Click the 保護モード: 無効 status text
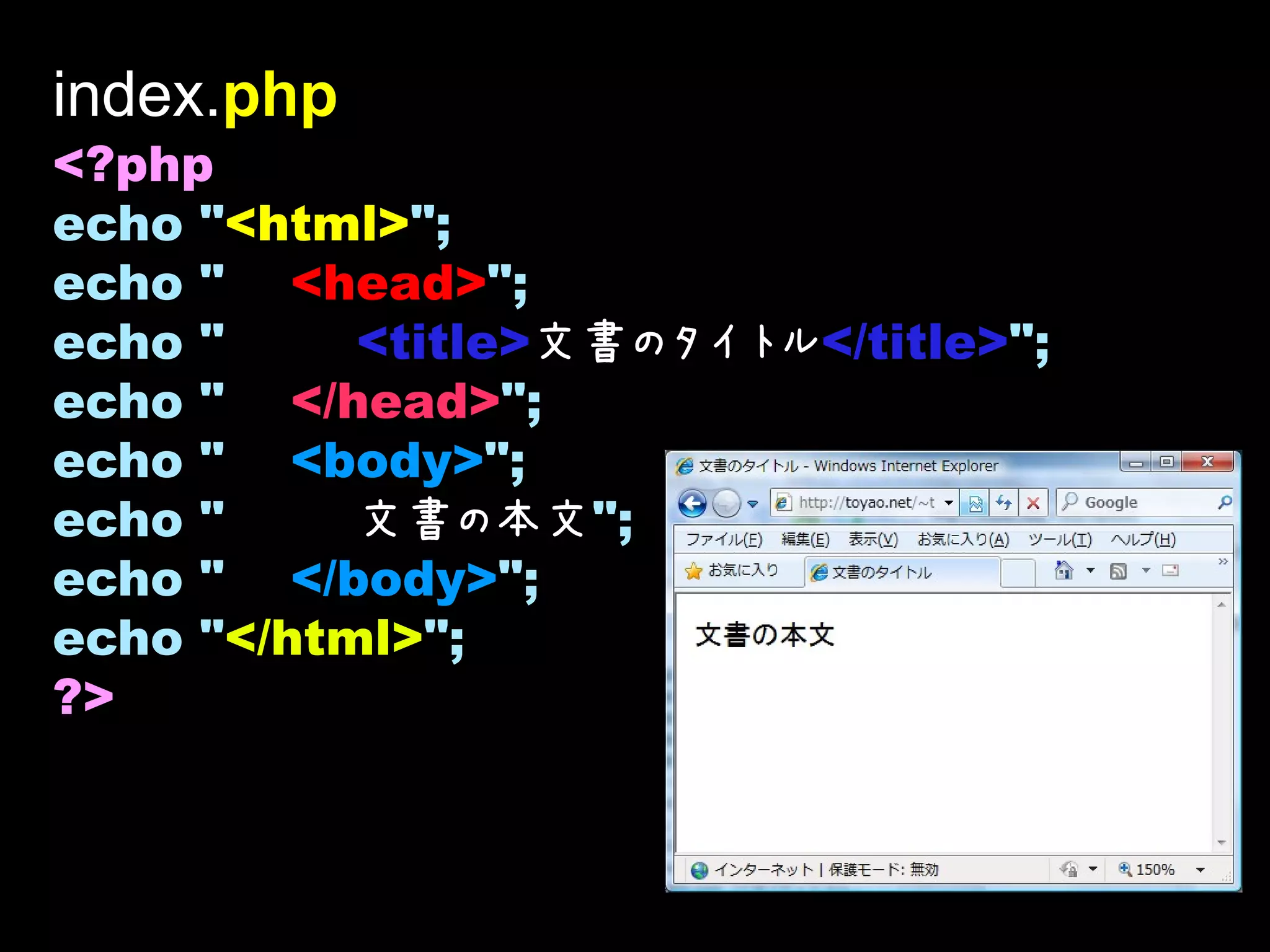 pos(884,870)
